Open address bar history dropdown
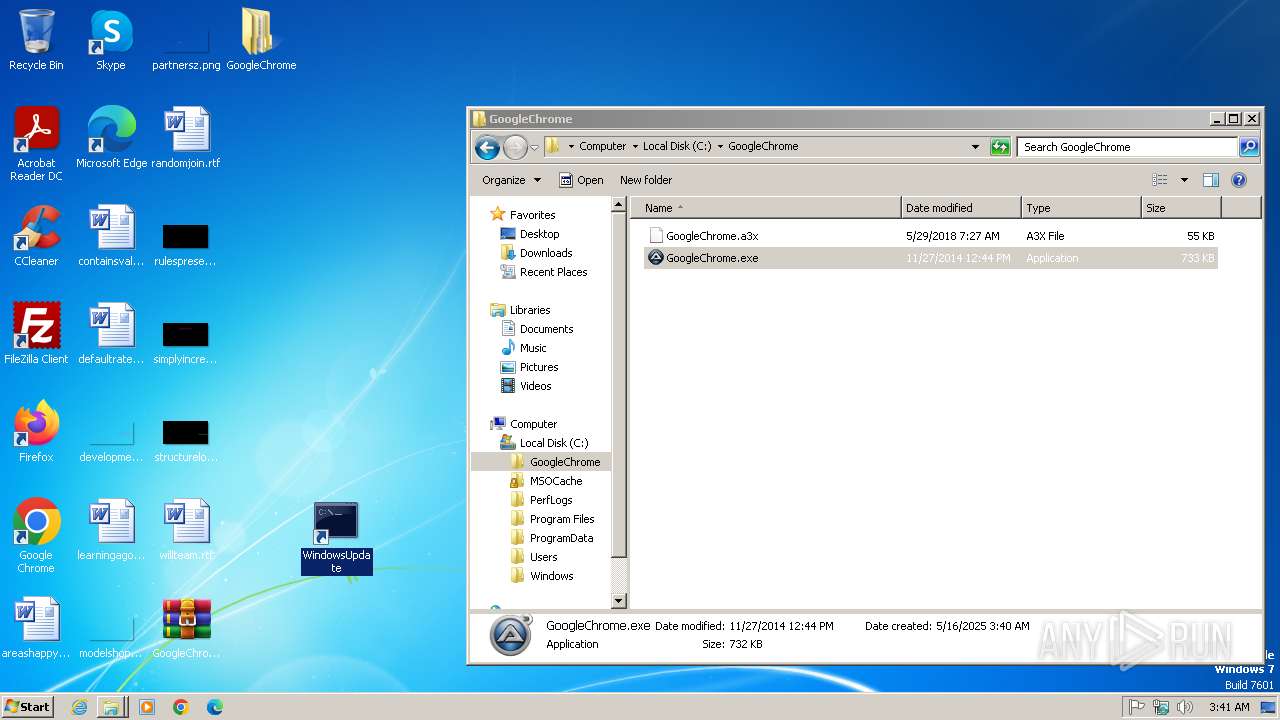 [976, 147]
